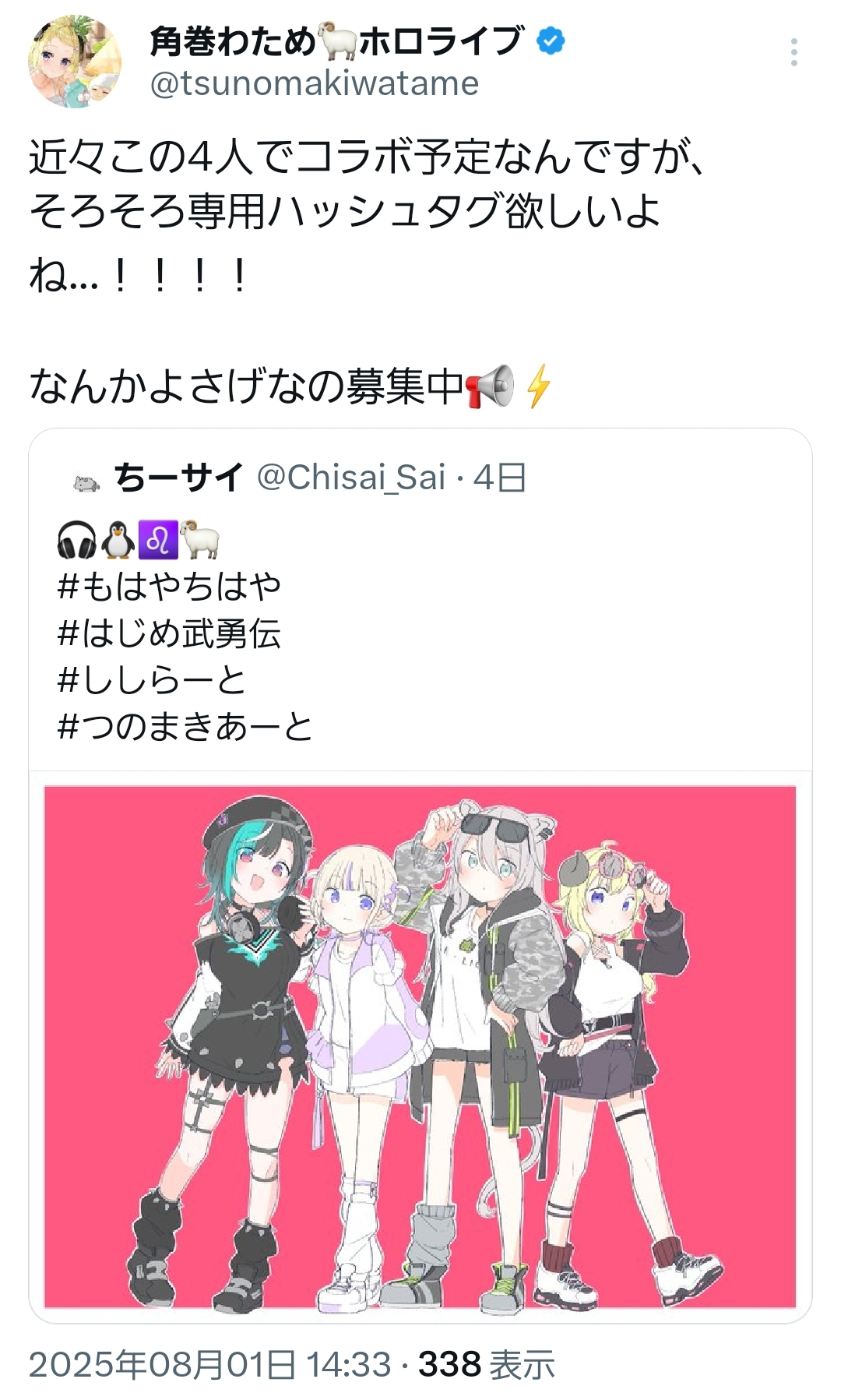Viewport: 841px width, 1400px height.
Task: Click the sheep emoji beside the display name
Action: pos(339,44)
